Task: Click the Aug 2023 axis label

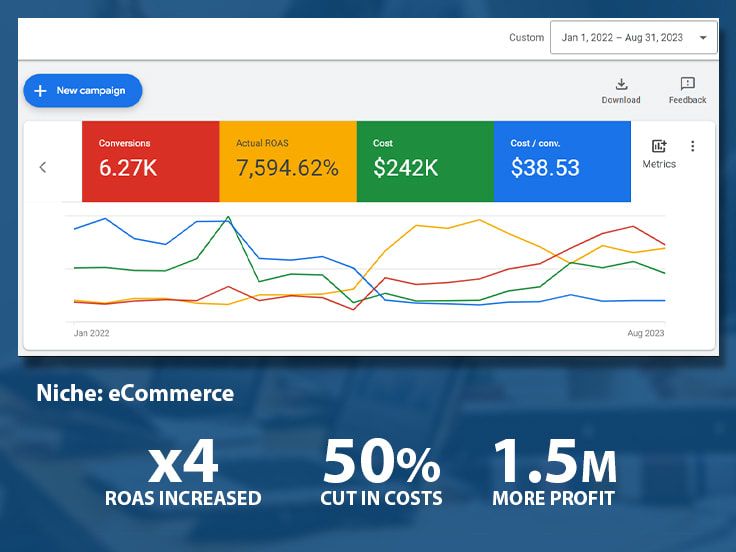Action: pyautogui.click(x=645, y=333)
